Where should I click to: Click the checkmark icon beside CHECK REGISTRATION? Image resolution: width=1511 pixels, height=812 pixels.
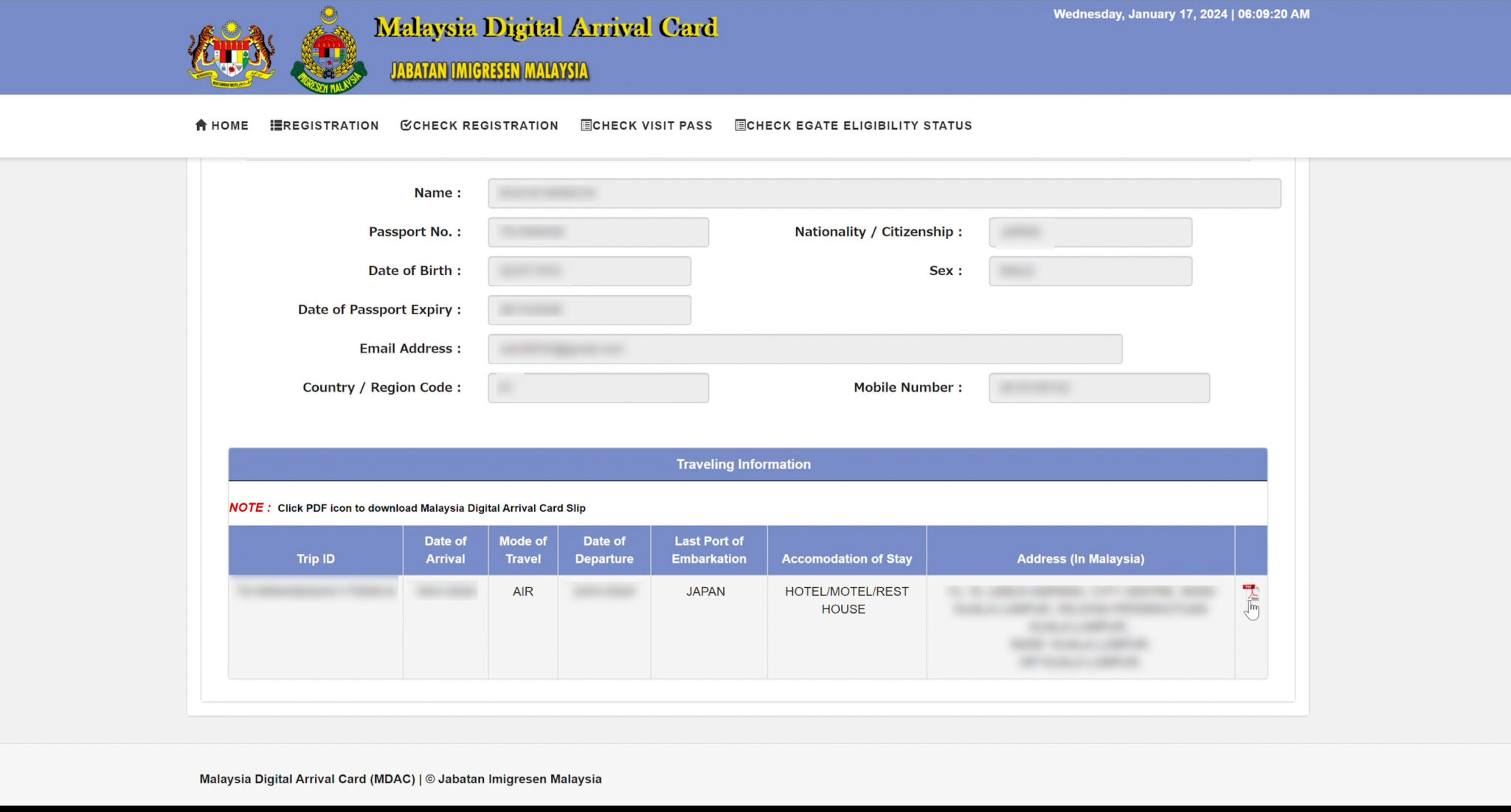pyautogui.click(x=406, y=125)
